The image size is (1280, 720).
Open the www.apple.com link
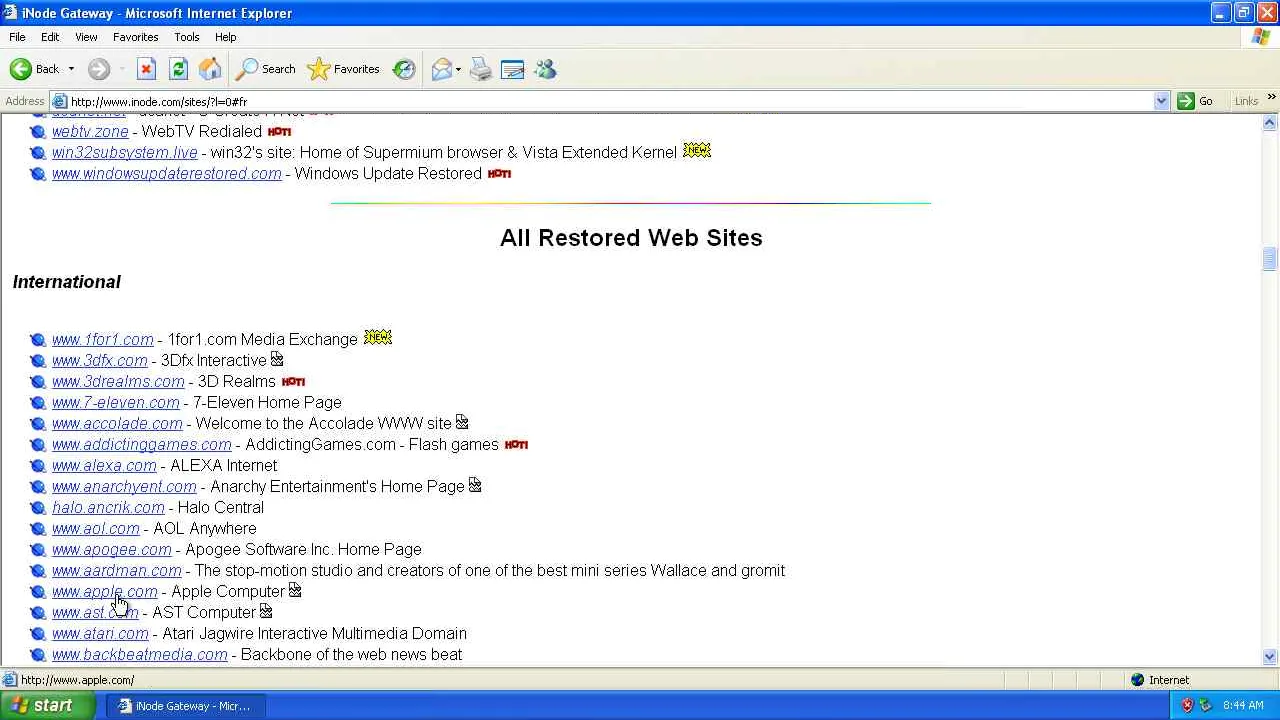pyautogui.click(x=104, y=591)
